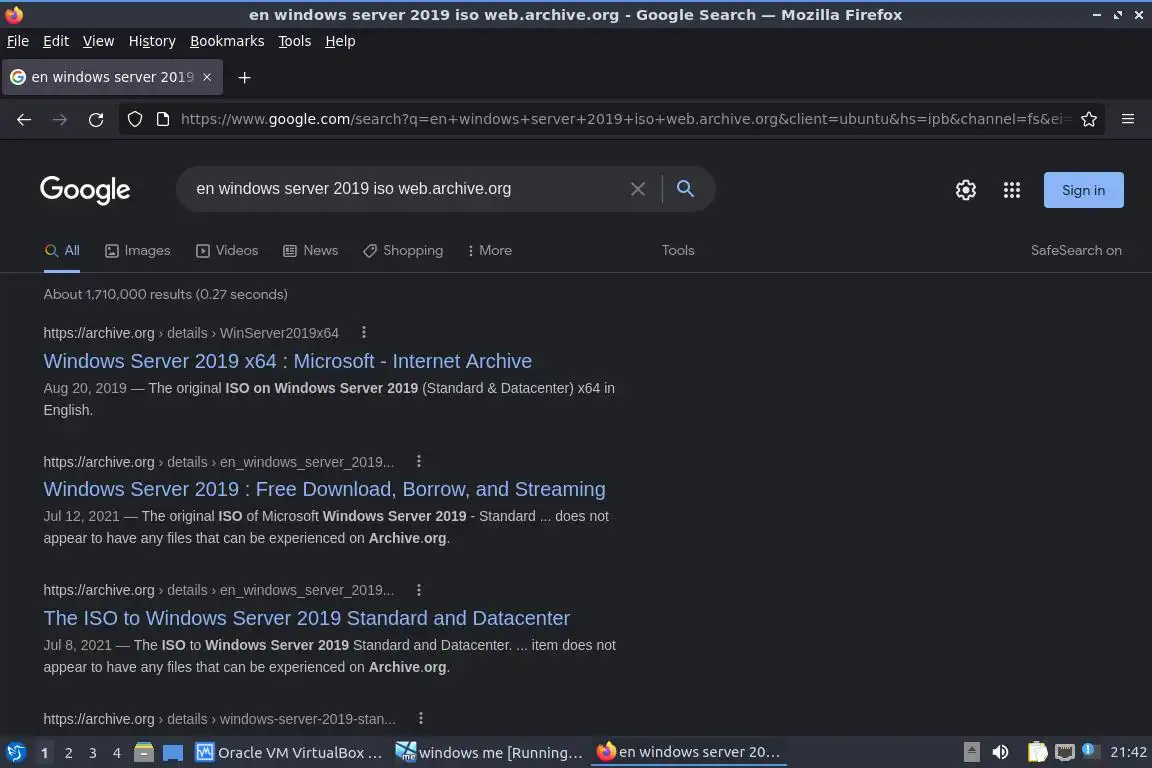The height and width of the screenshot is (768, 1152).
Task: Switch to workspace 4 in the taskbar
Action: 116,753
